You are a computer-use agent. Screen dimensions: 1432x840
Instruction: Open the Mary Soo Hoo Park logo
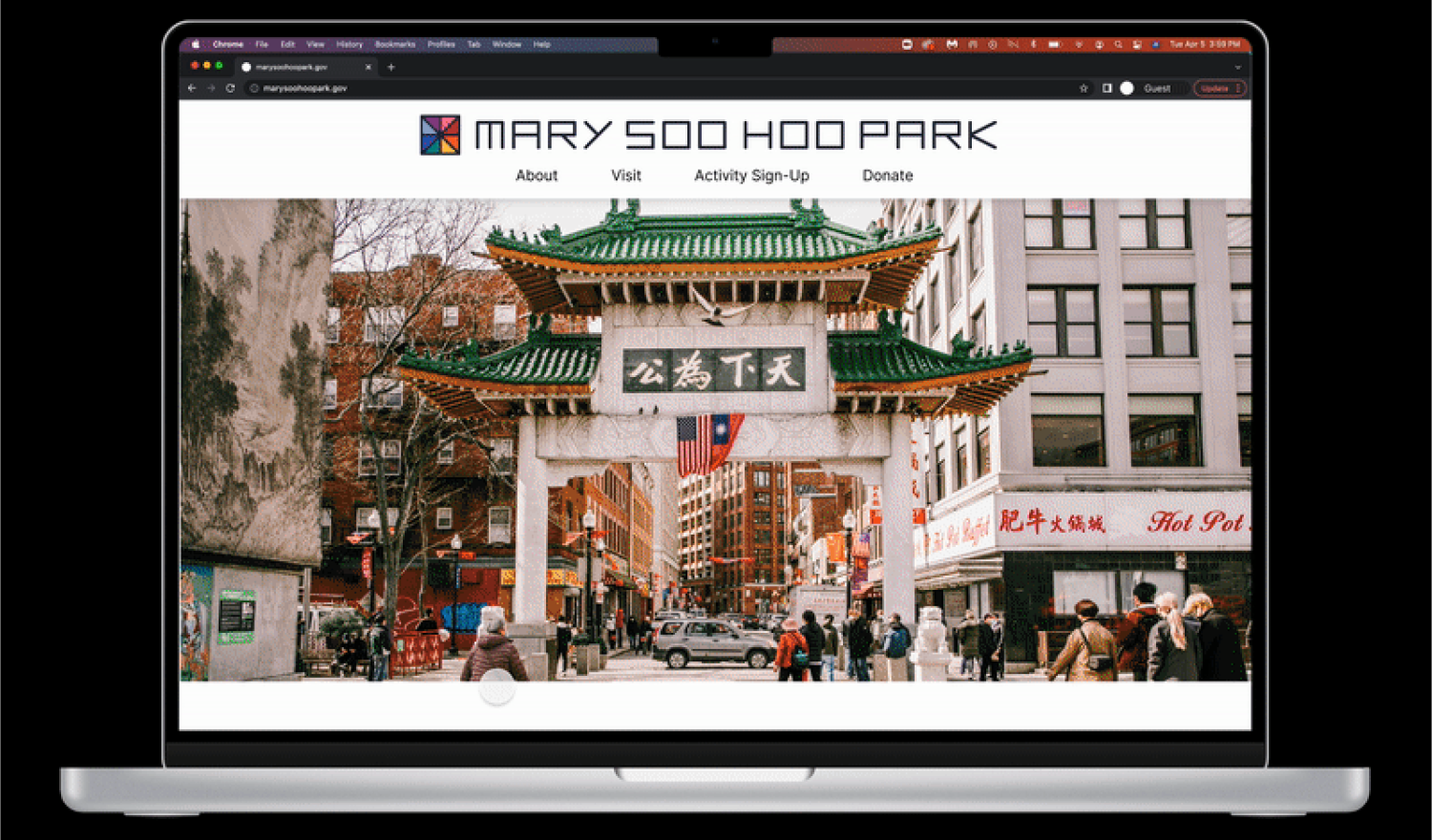tap(440, 135)
